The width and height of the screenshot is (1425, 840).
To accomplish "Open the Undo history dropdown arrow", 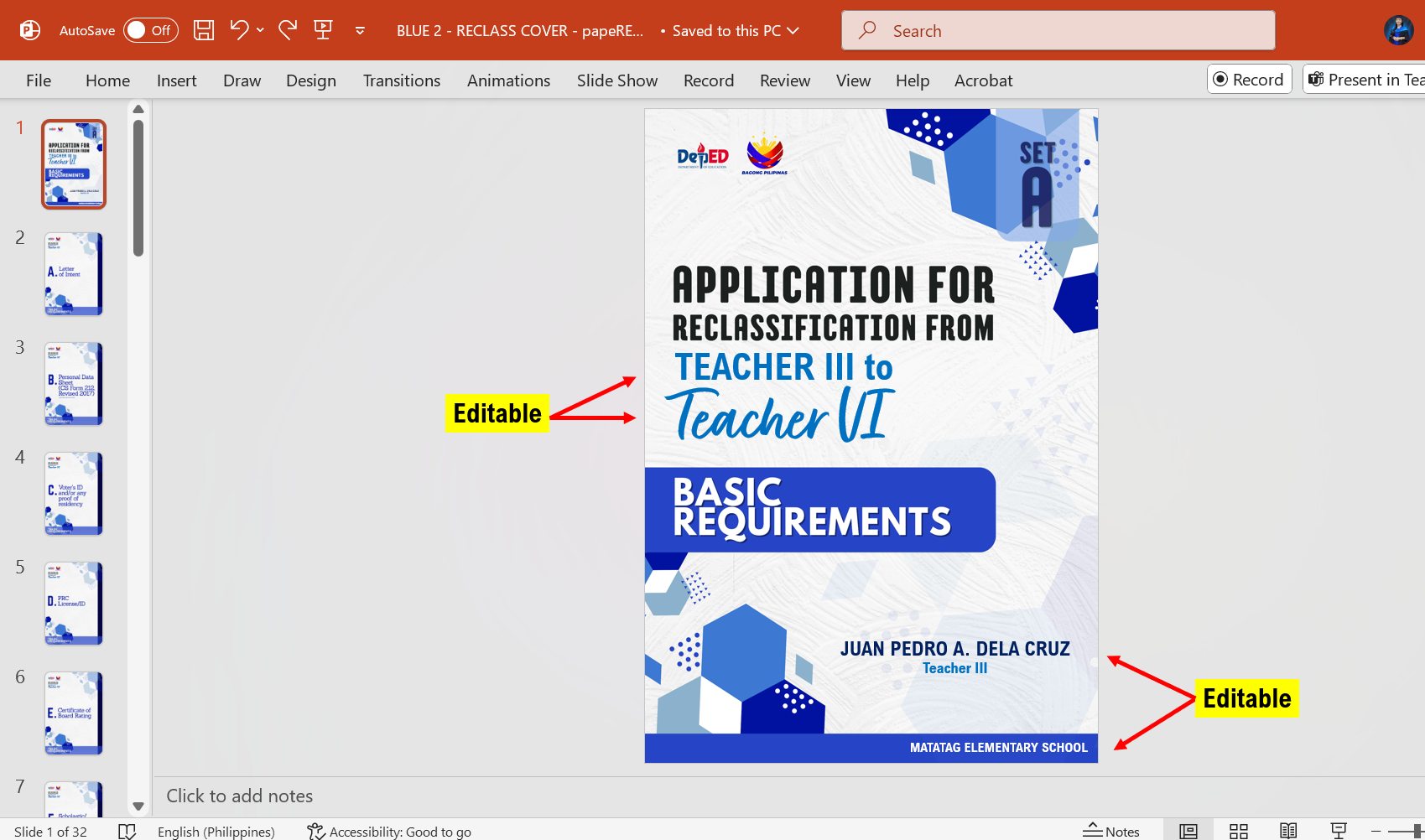I will [260, 30].
